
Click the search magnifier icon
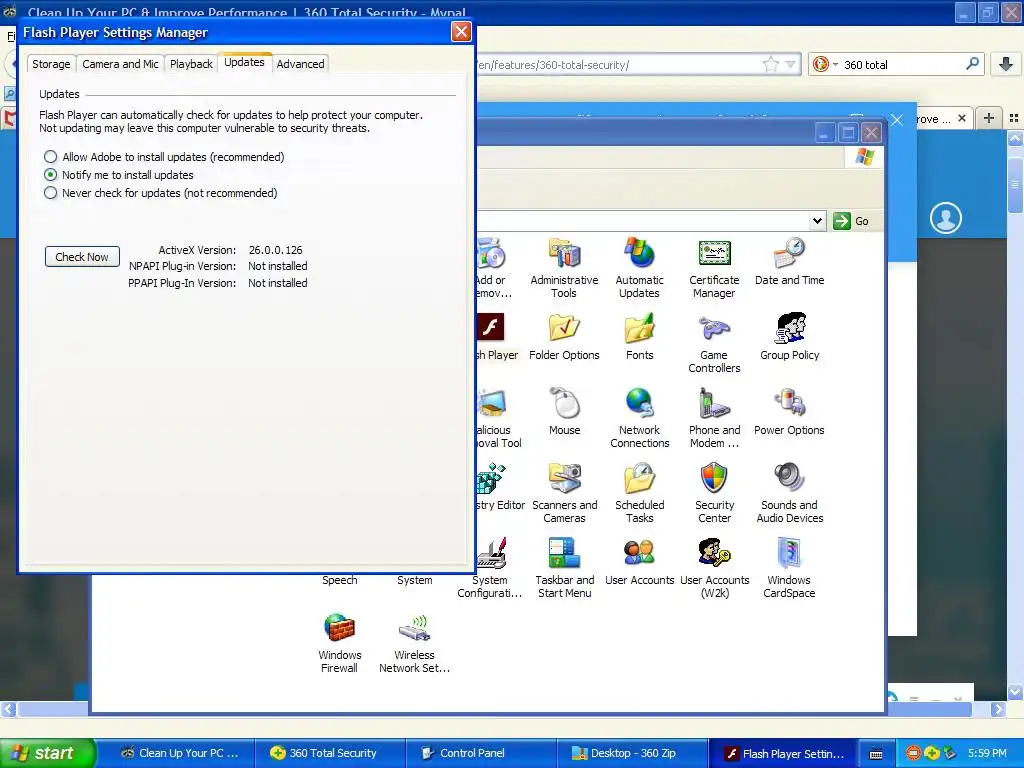click(972, 64)
